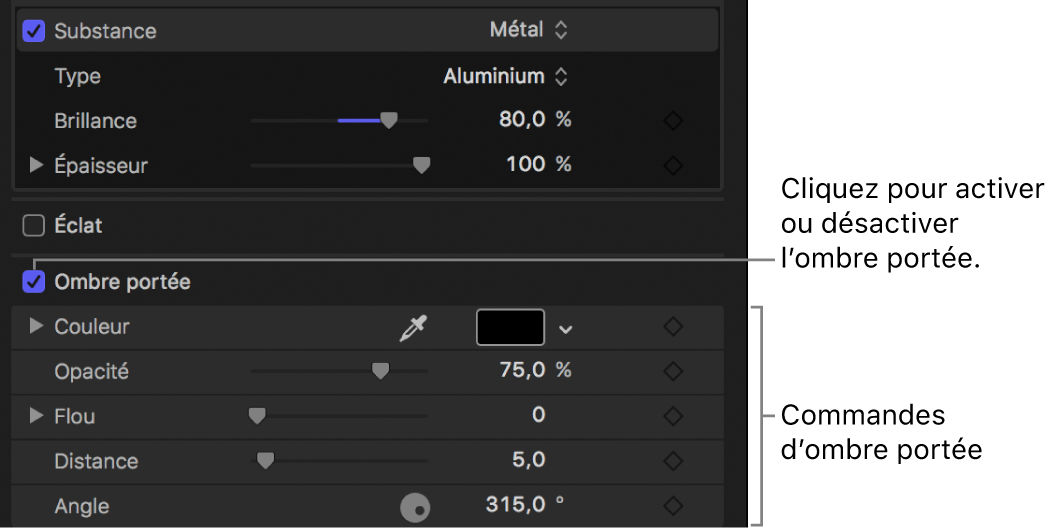This screenshot has height=529, width=1055.
Task: Add keyframe diamond for Distance
Action: click(x=673, y=461)
